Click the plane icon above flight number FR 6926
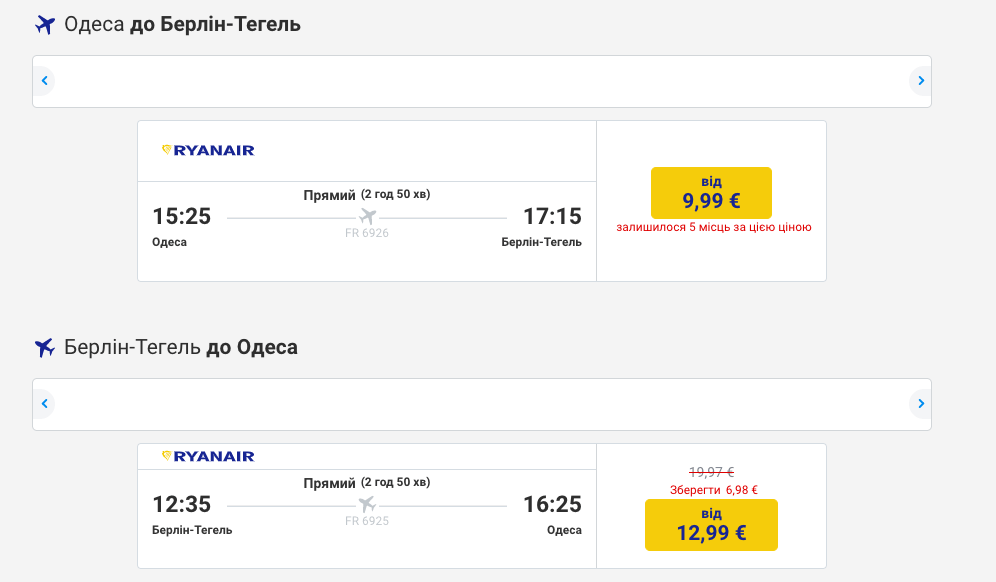Screen dimensions: 996x582 (367, 217)
